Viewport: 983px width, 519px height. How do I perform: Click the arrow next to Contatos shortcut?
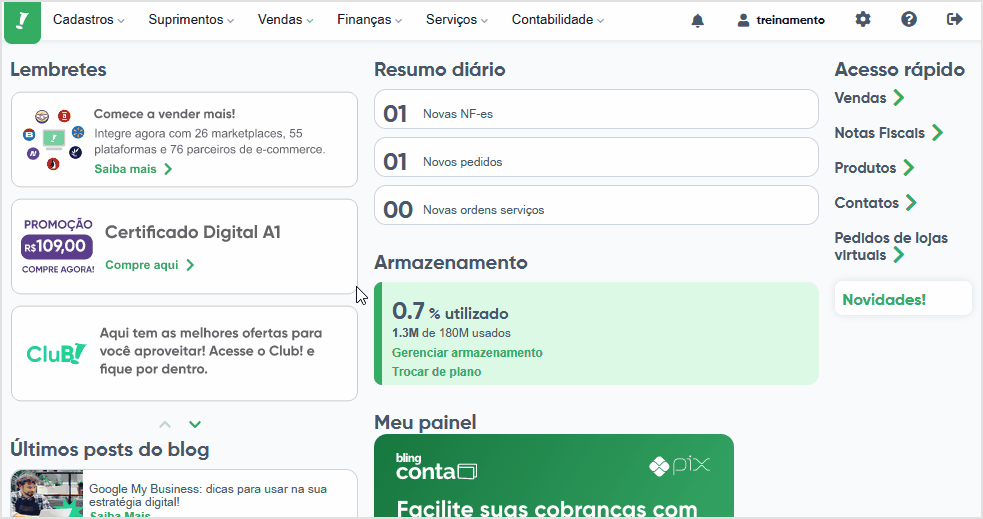[x=912, y=203]
